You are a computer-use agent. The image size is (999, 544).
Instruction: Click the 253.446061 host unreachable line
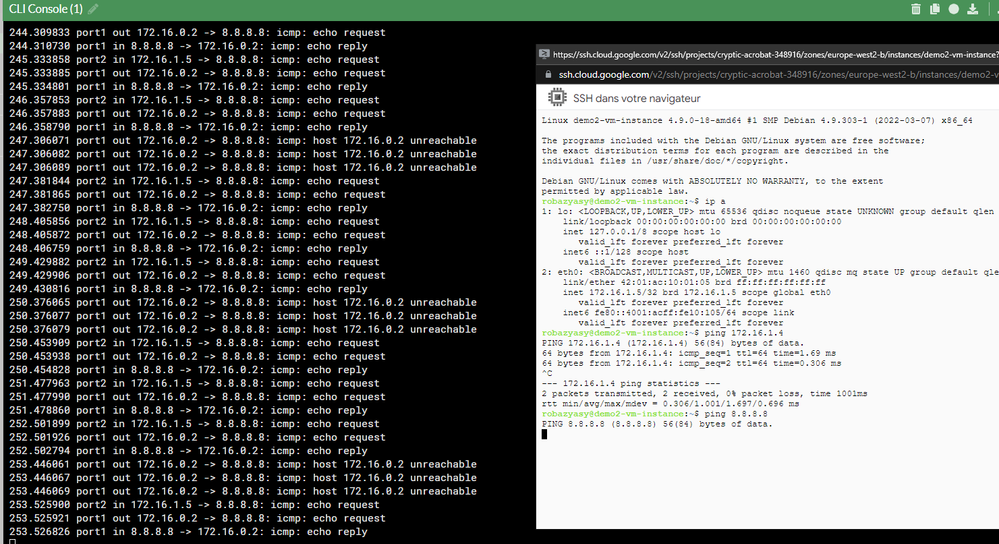243,464
